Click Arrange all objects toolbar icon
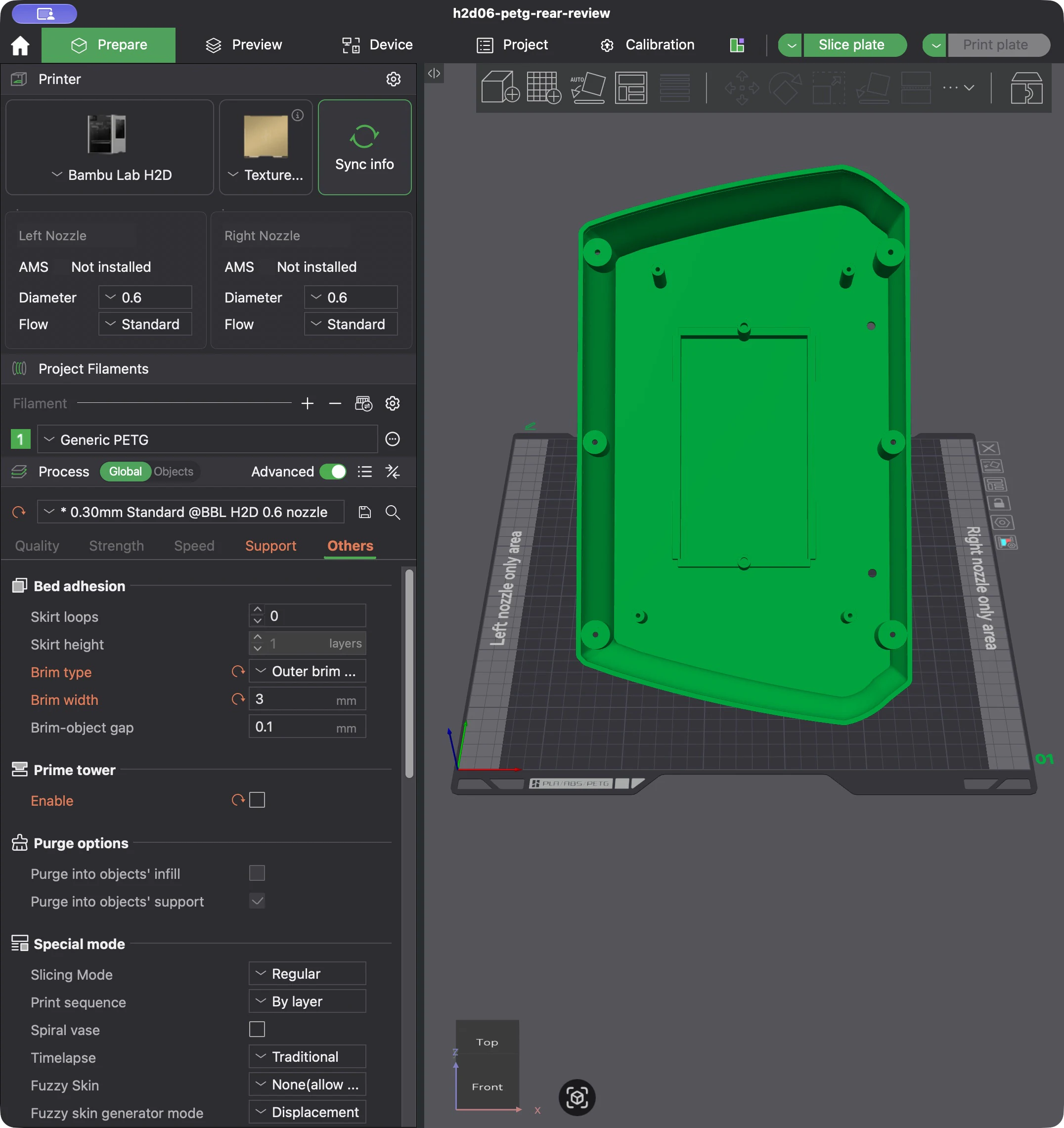Screen dimensions: 1064x1128 [x=631, y=87]
